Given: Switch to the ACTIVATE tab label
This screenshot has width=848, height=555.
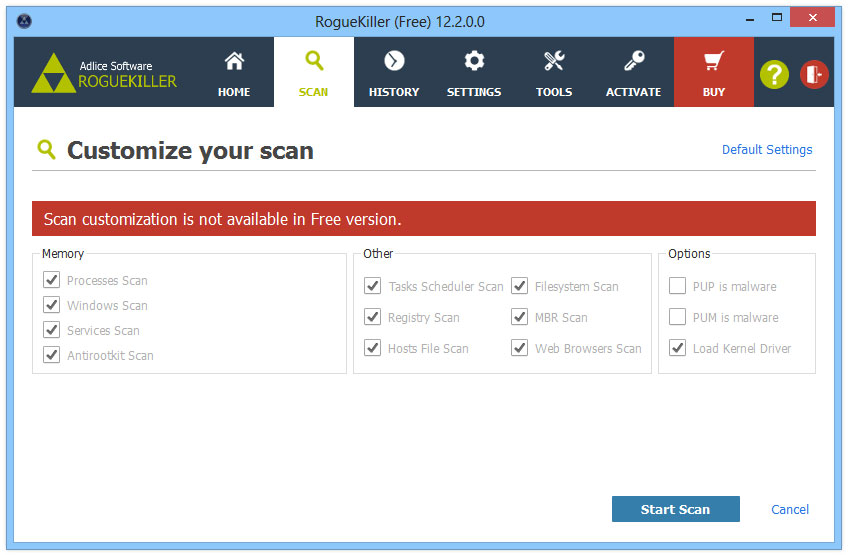Looking at the screenshot, I should (x=634, y=92).
